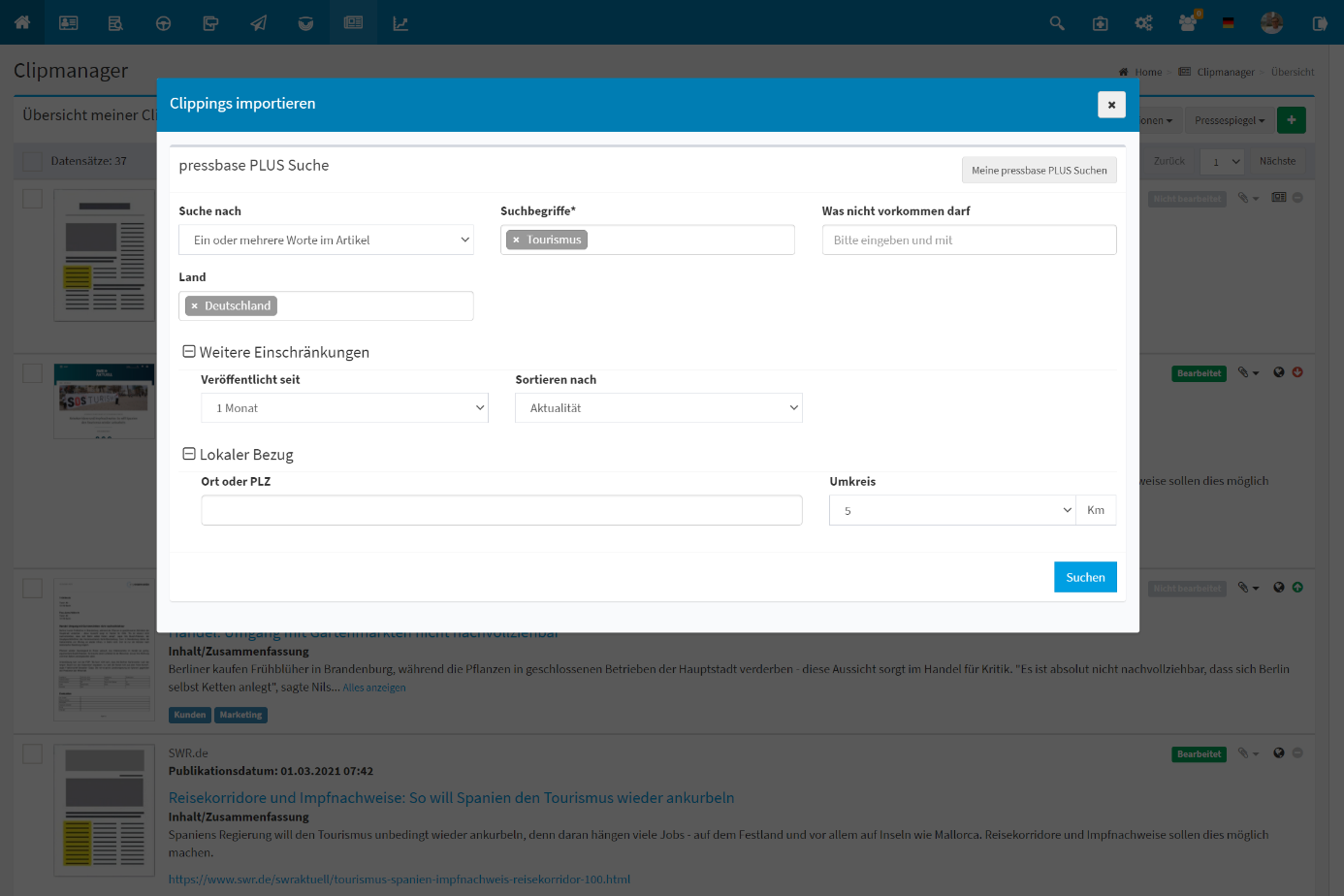The image size is (1344, 896).
Task: Click the Ort oder PLZ input field
Action: click(501, 511)
